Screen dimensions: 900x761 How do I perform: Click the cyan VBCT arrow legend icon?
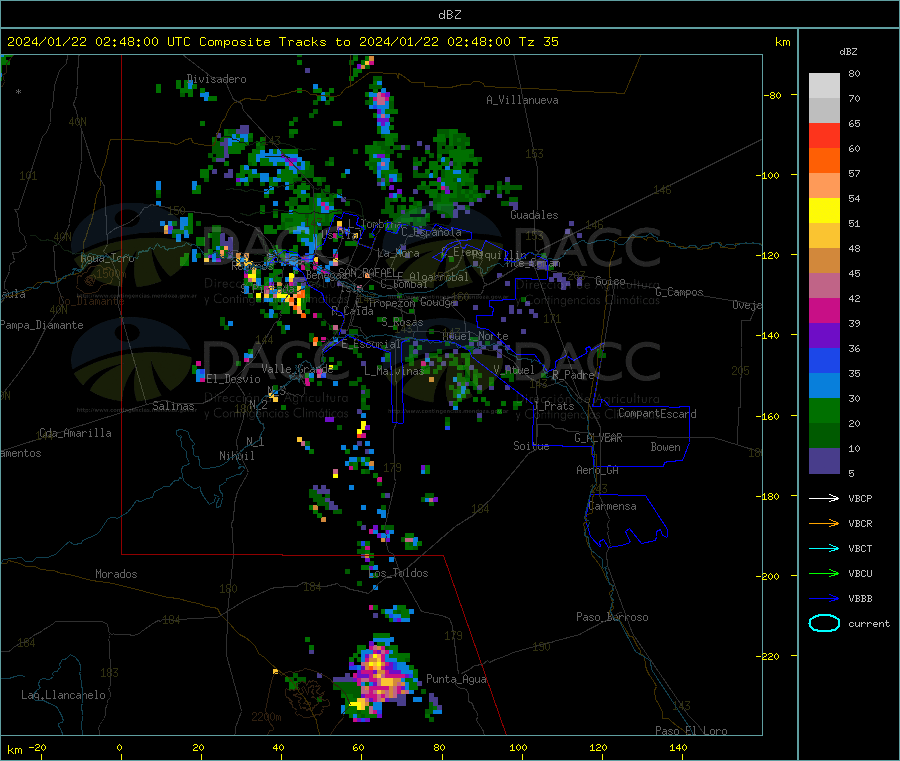824,549
